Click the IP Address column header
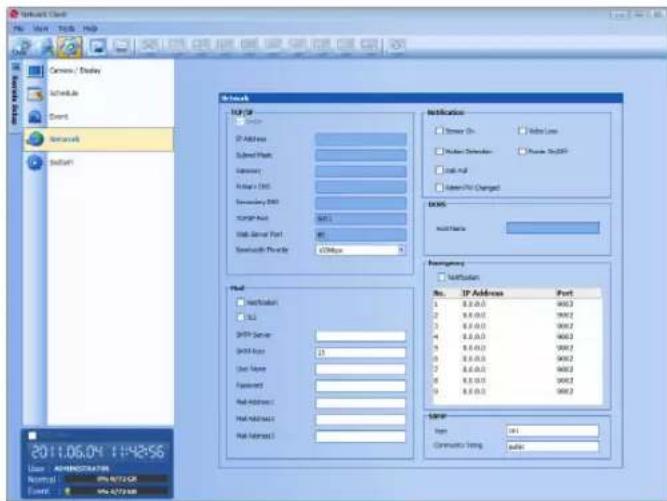The height and width of the screenshot is (501, 667). pos(483,293)
